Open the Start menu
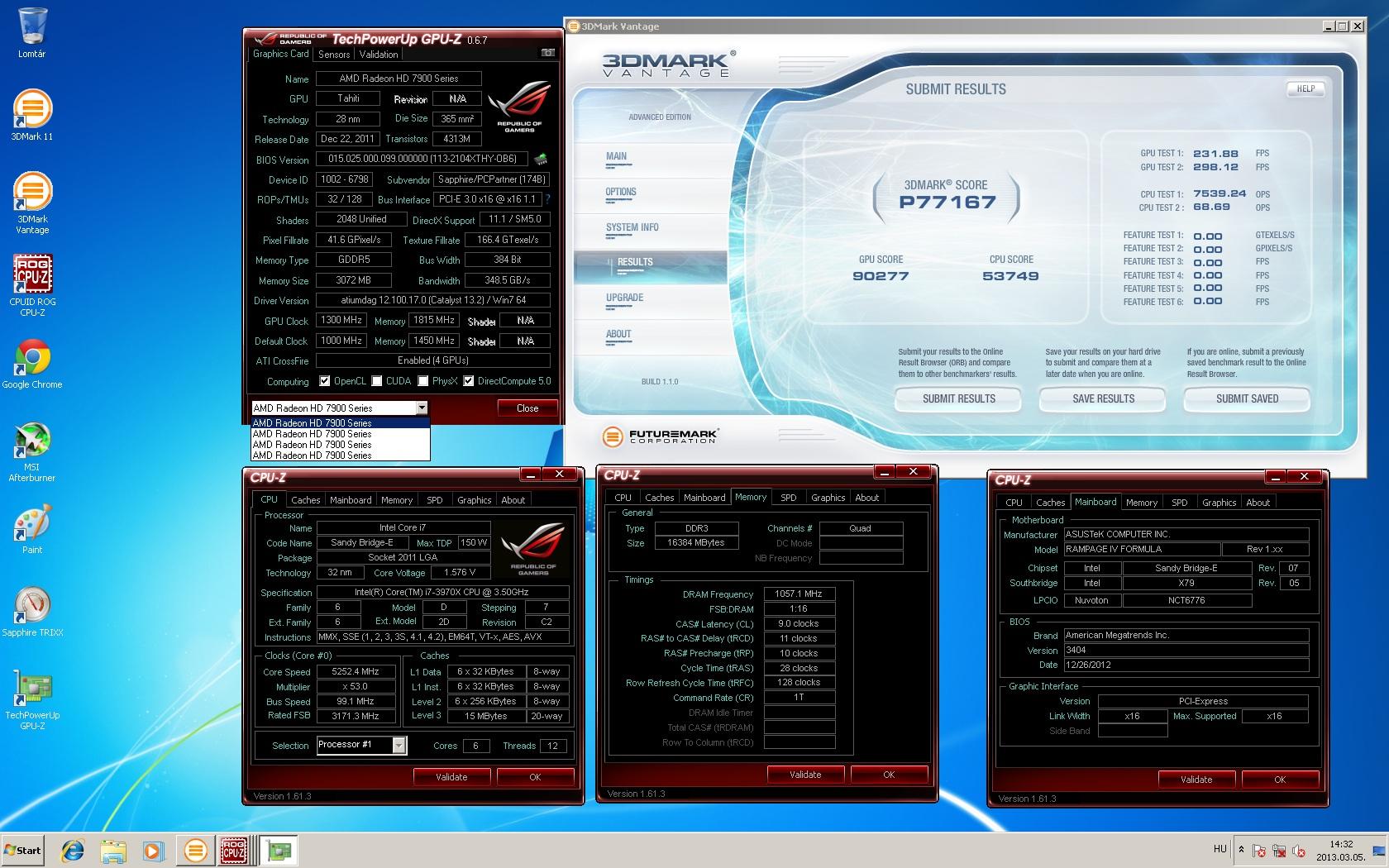The width and height of the screenshot is (1389, 868). (x=22, y=850)
